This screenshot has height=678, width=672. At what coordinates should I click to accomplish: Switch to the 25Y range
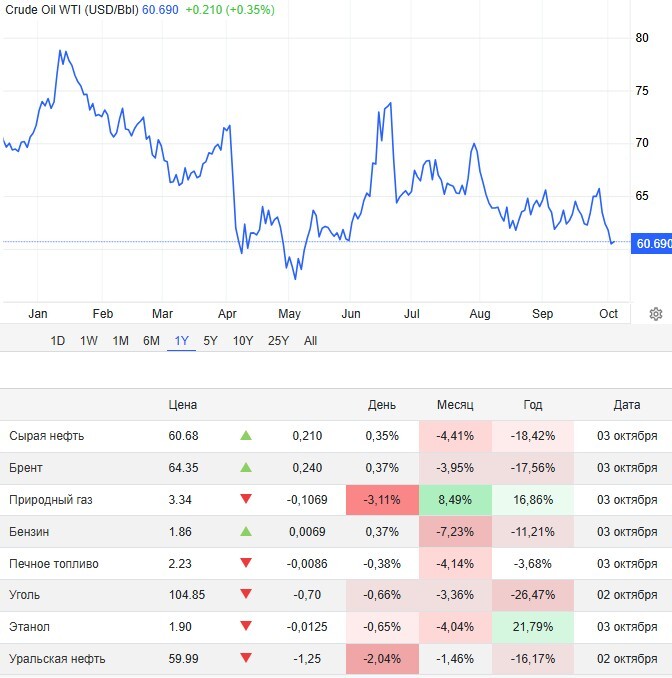pos(278,341)
